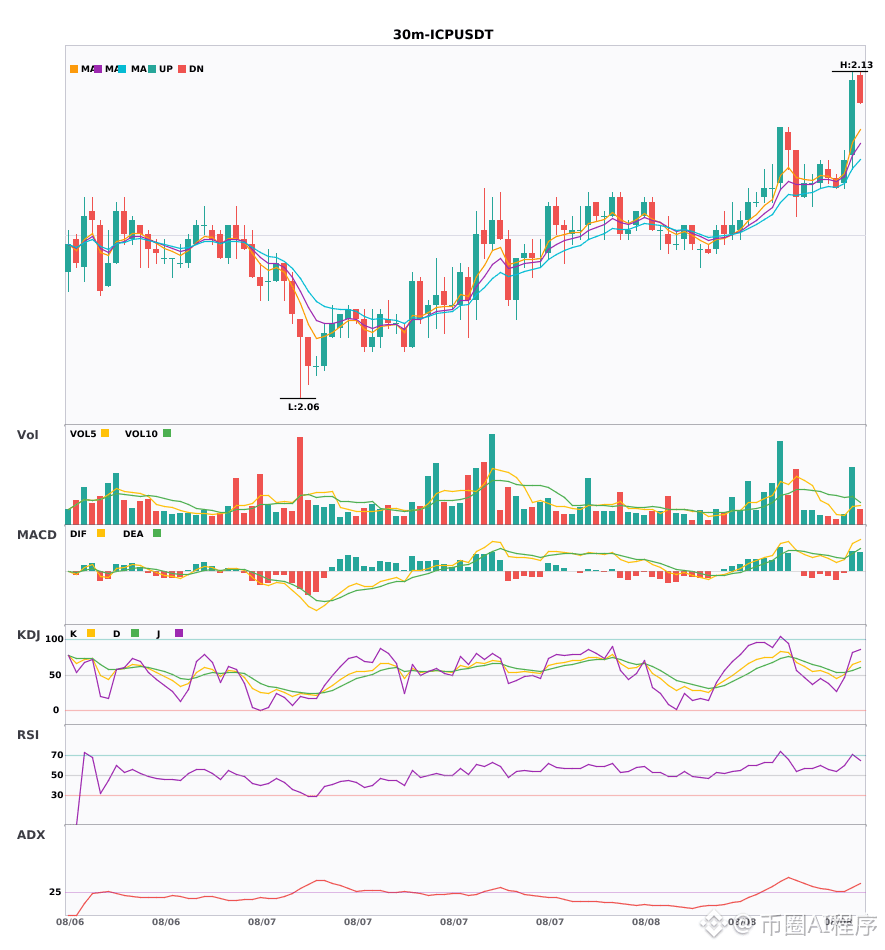Click the cyan MA legend swatch

click(x=122, y=69)
